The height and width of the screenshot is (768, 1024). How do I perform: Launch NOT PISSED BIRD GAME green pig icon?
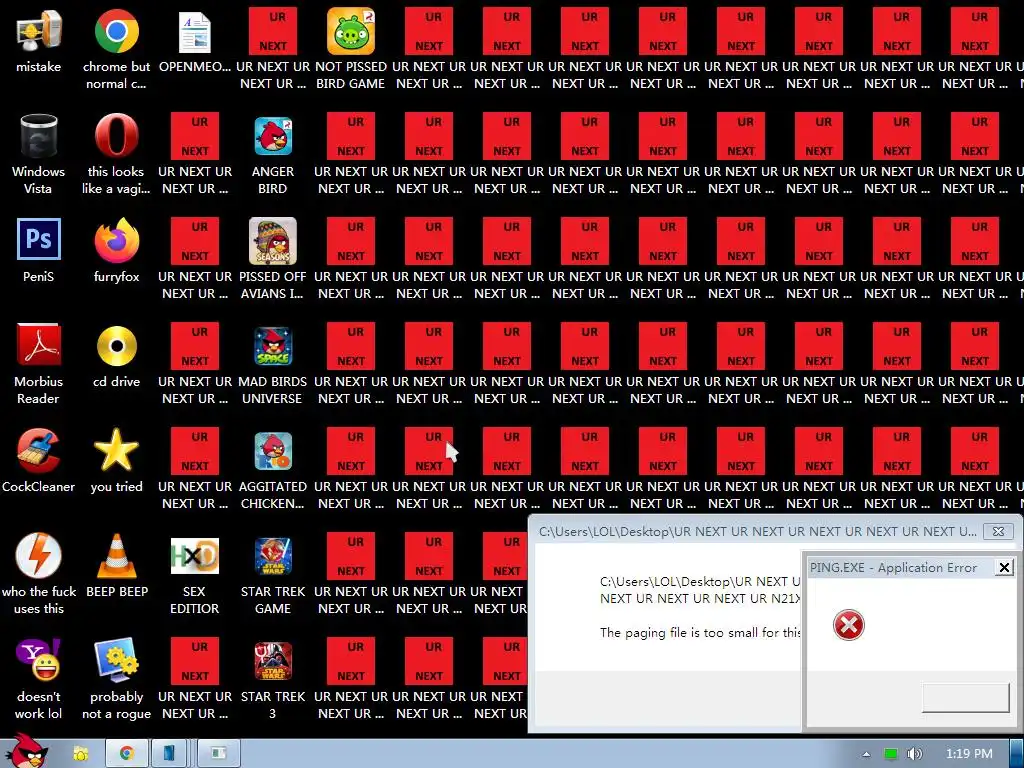click(351, 31)
